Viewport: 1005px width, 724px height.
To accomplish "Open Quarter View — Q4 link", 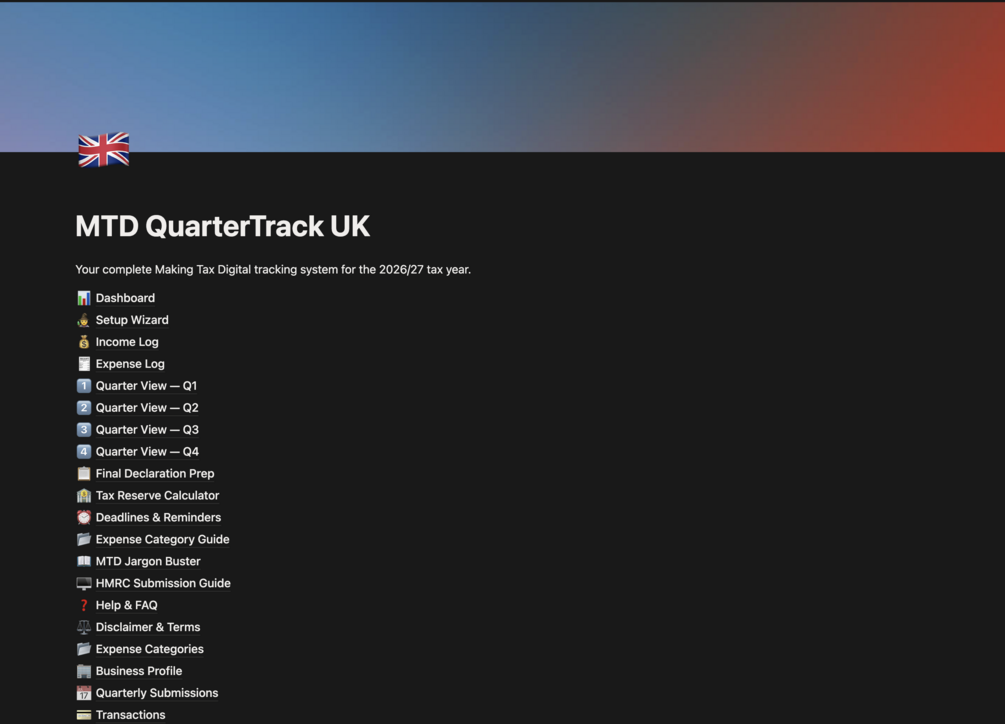I will coord(147,452).
